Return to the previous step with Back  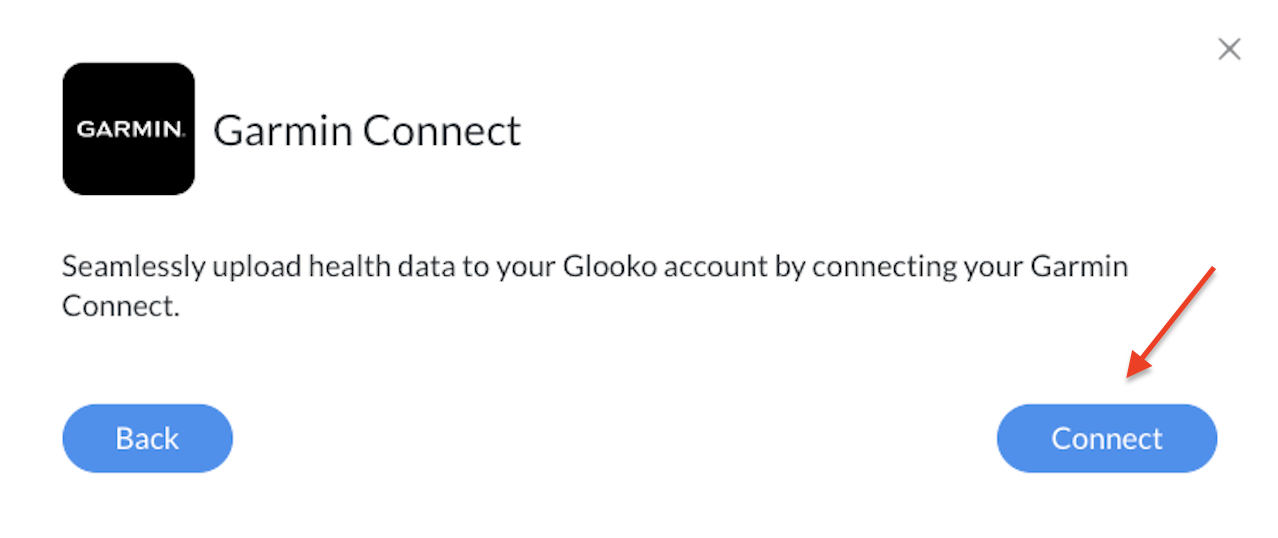147,438
